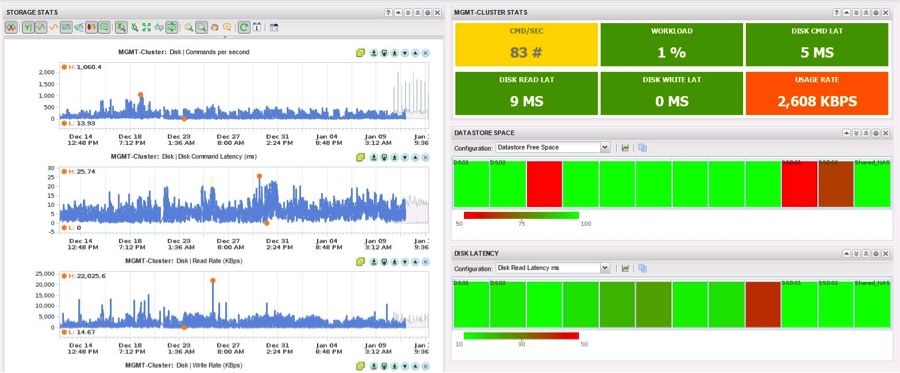900x373 pixels.
Task: Open help for the MGMT-Cluster Stats panel
Action: pyautogui.click(x=836, y=12)
